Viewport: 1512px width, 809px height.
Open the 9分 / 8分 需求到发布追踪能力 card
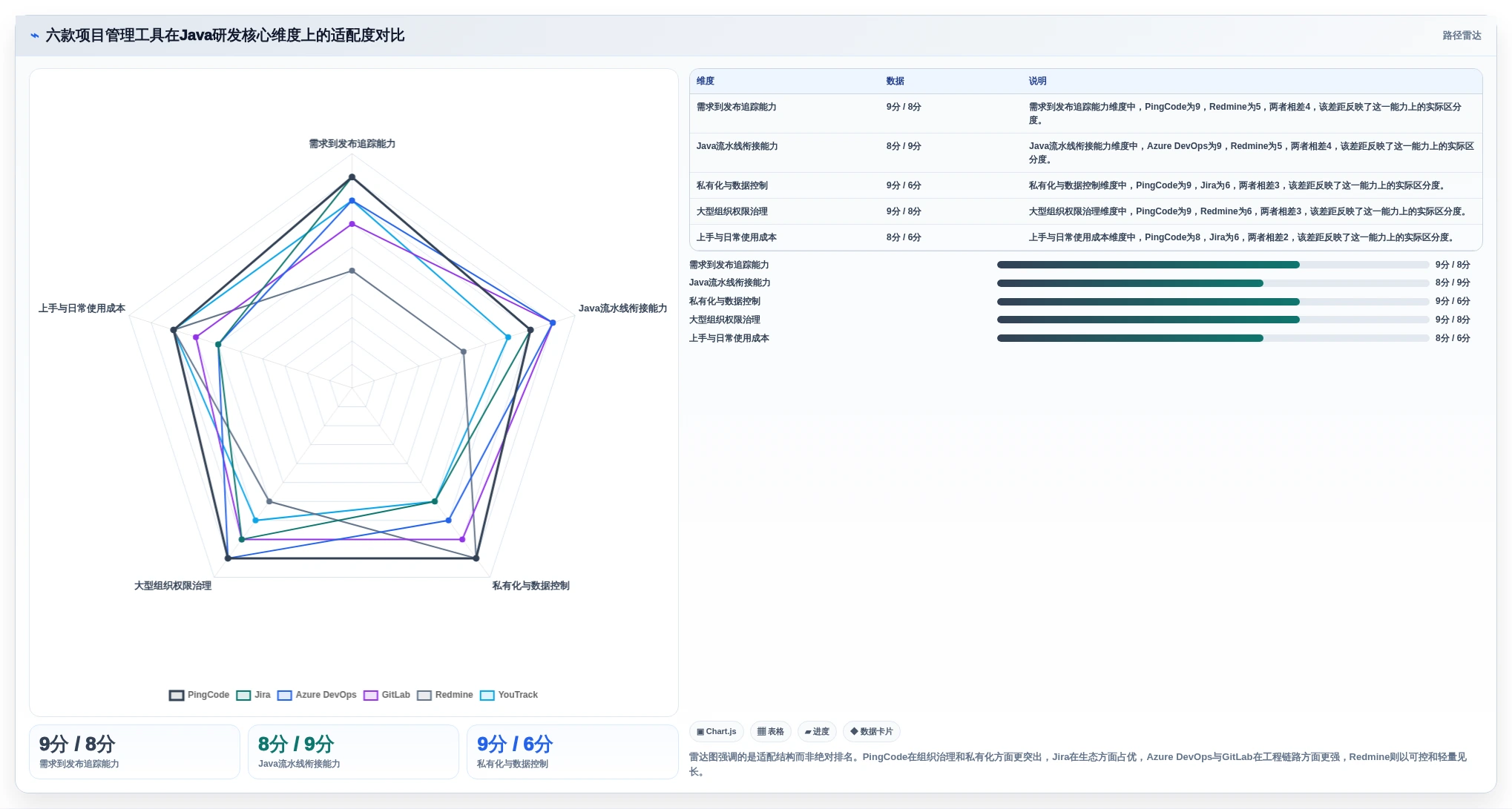(x=134, y=752)
